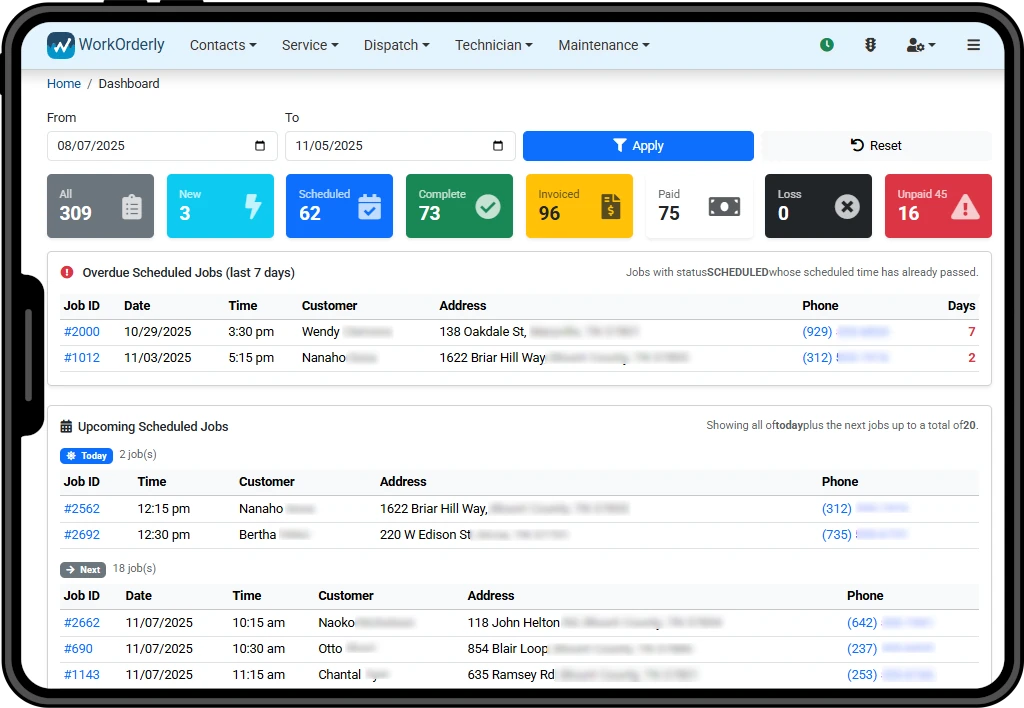Viewport: 1024px width, 708px height.
Task: Open the user settings dropdown
Action: 920,45
